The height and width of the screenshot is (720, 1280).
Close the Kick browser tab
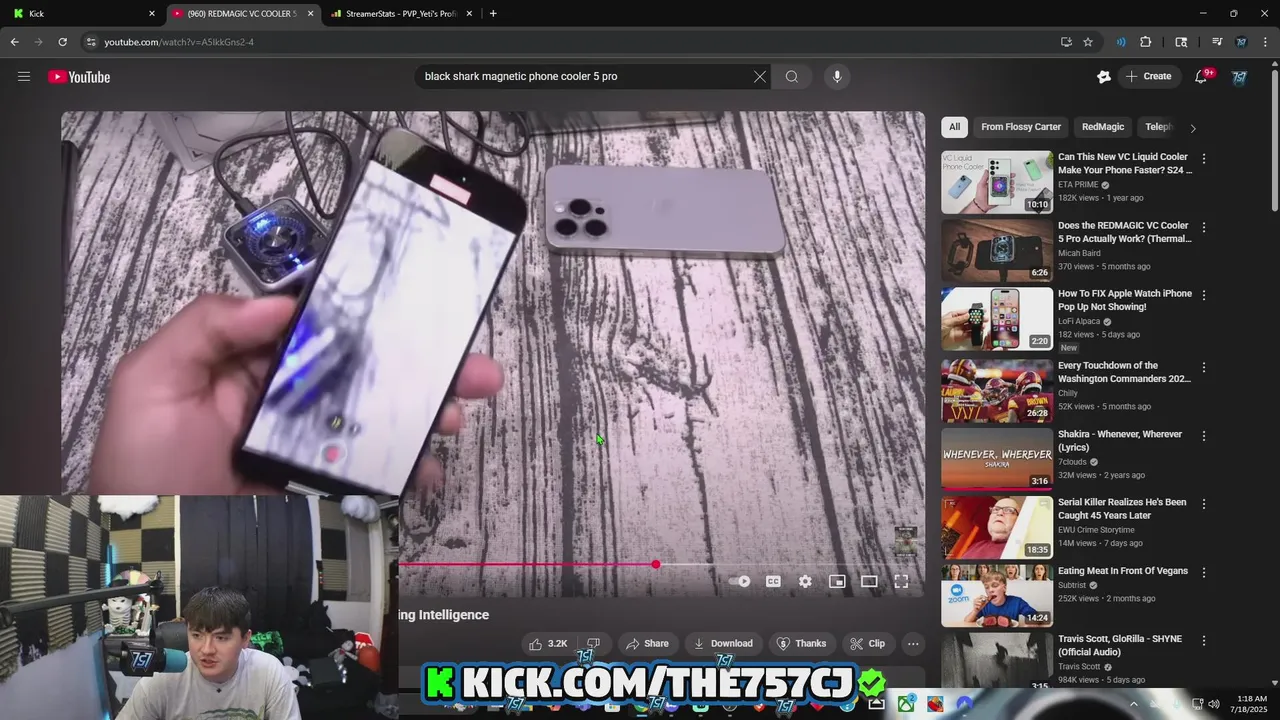pos(152,14)
